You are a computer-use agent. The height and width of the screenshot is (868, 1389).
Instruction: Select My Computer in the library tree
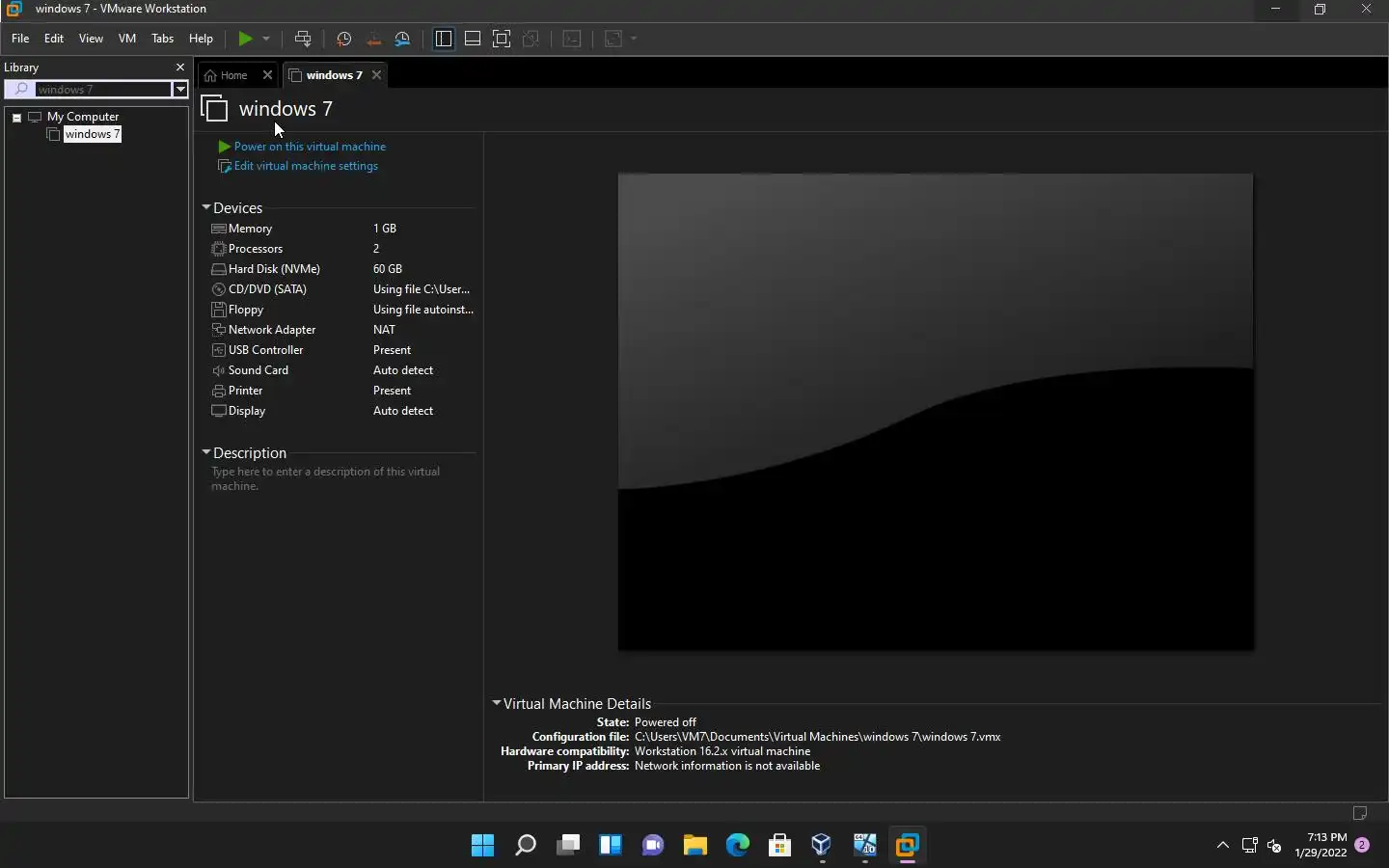[83, 117]
